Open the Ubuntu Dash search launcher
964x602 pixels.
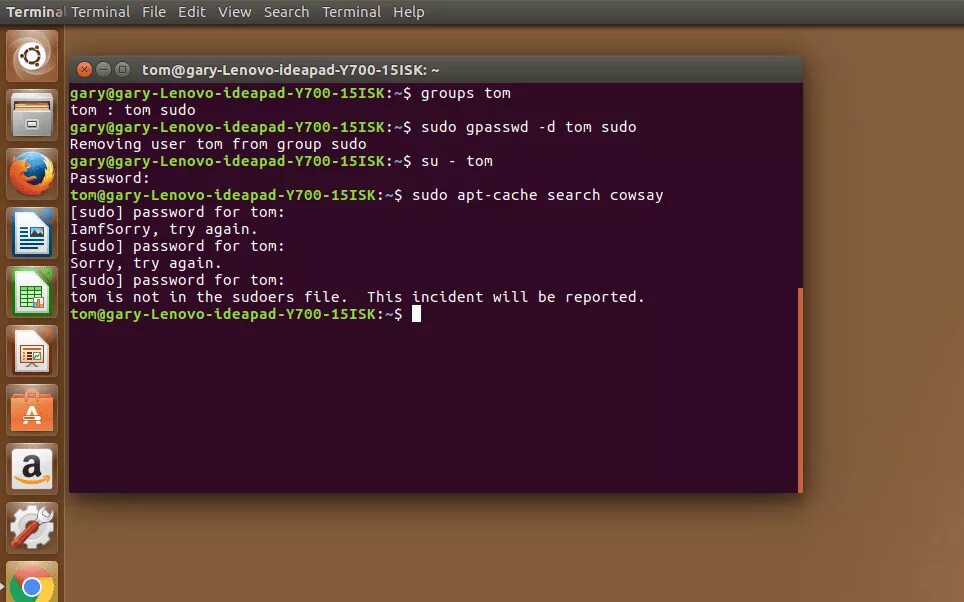32,56
